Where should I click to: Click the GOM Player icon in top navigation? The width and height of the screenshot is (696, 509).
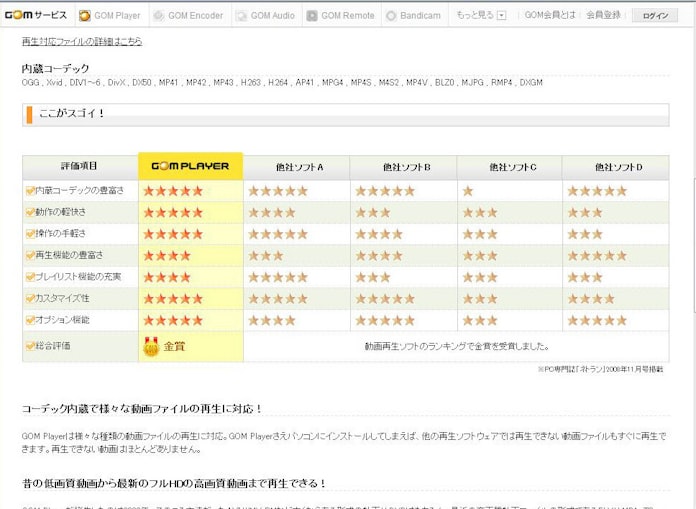coord(84,16)
